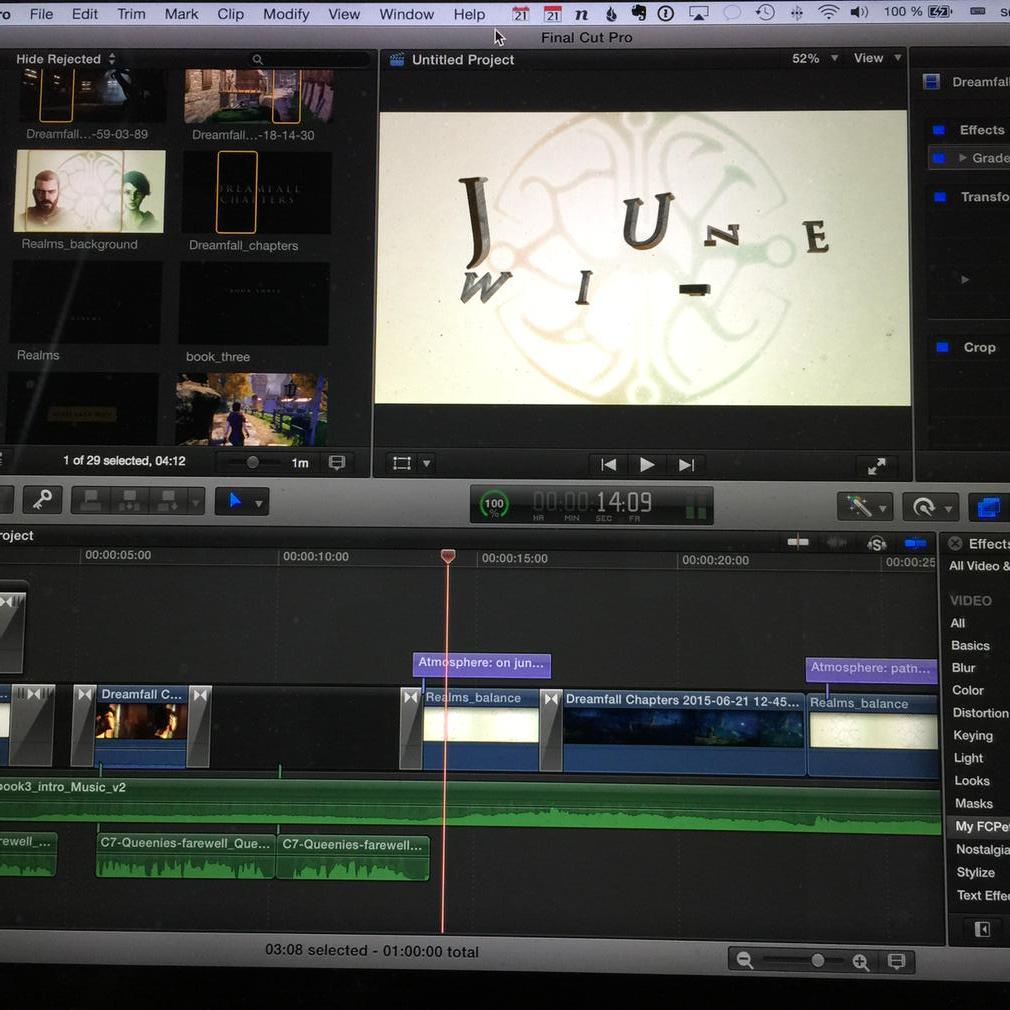The image size is (1010, 1010).
Task: Click the transition before the Dreamfall Chapters 2015-06-21 clip
Action: click(551, 730)
